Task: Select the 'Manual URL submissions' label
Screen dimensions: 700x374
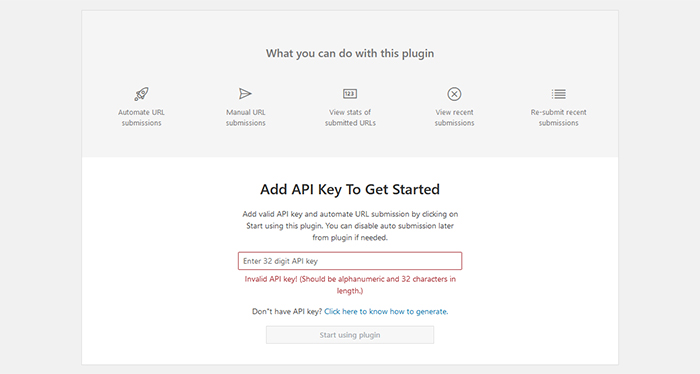Action: pyautogui.click(x=246, y=117)
